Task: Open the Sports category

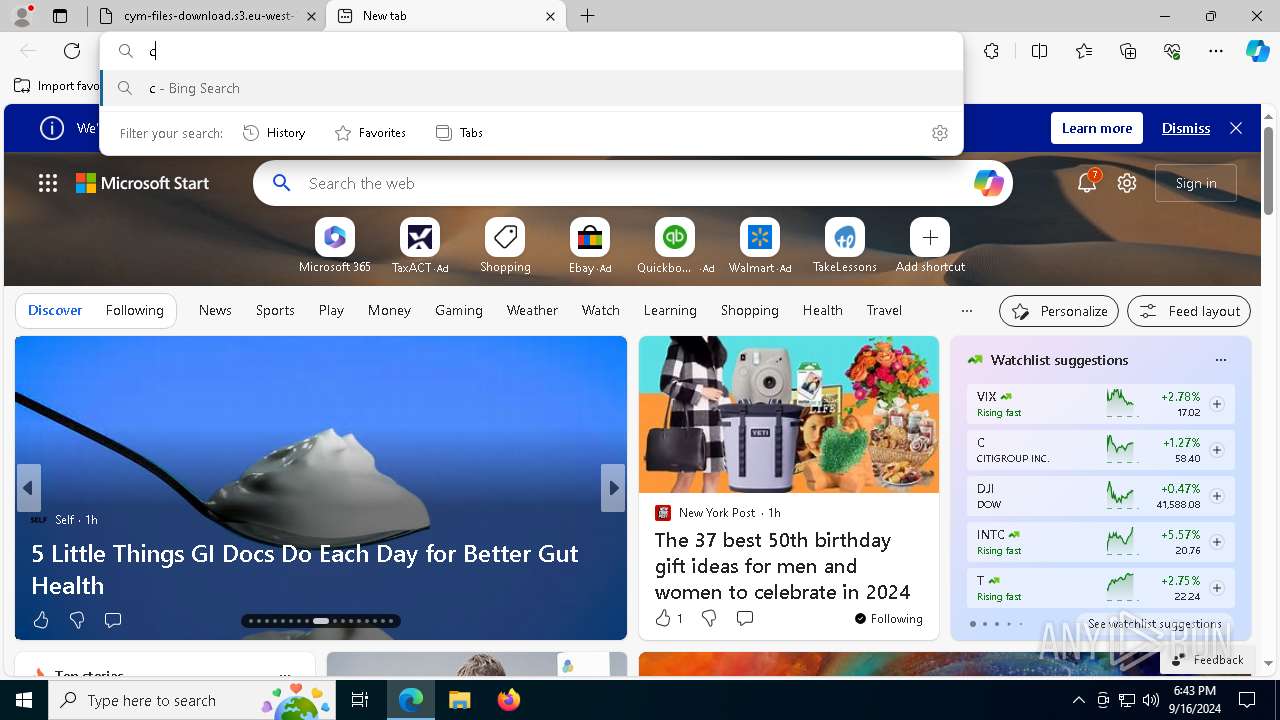Action: [x=275, y=310]
